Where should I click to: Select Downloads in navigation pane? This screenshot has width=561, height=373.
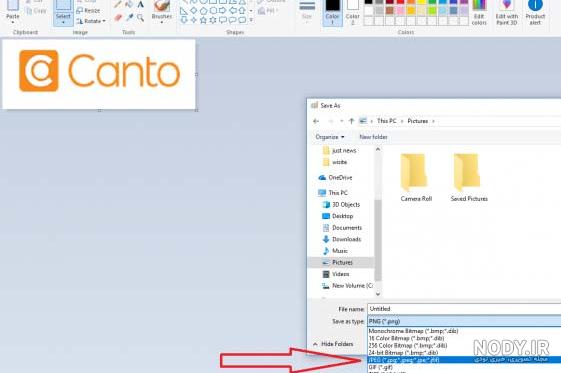point(342,239)
